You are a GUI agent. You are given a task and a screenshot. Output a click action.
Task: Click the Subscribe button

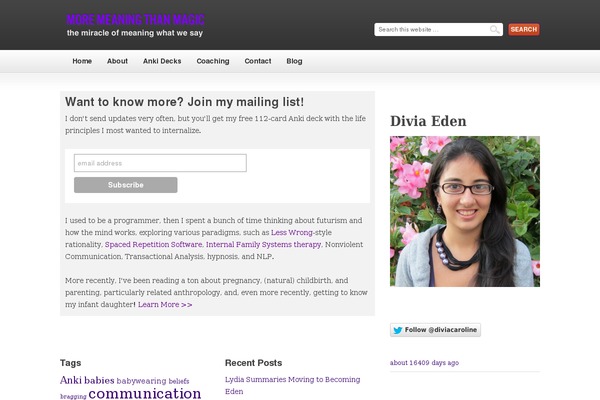(126, 185)
